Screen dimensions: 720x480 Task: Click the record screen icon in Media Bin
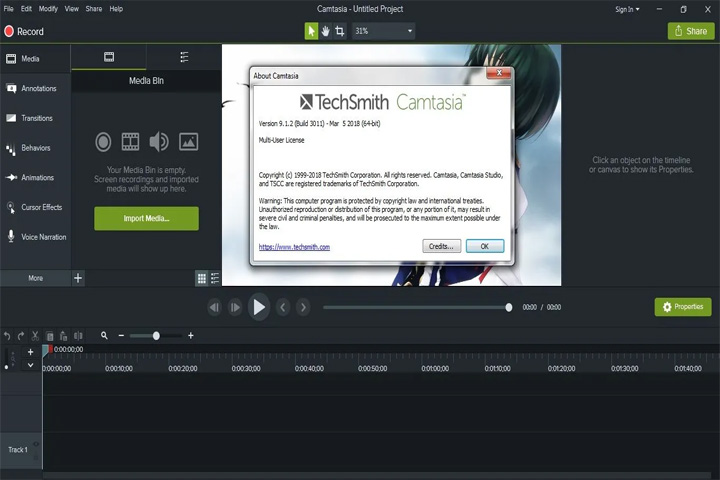[103, 141]
